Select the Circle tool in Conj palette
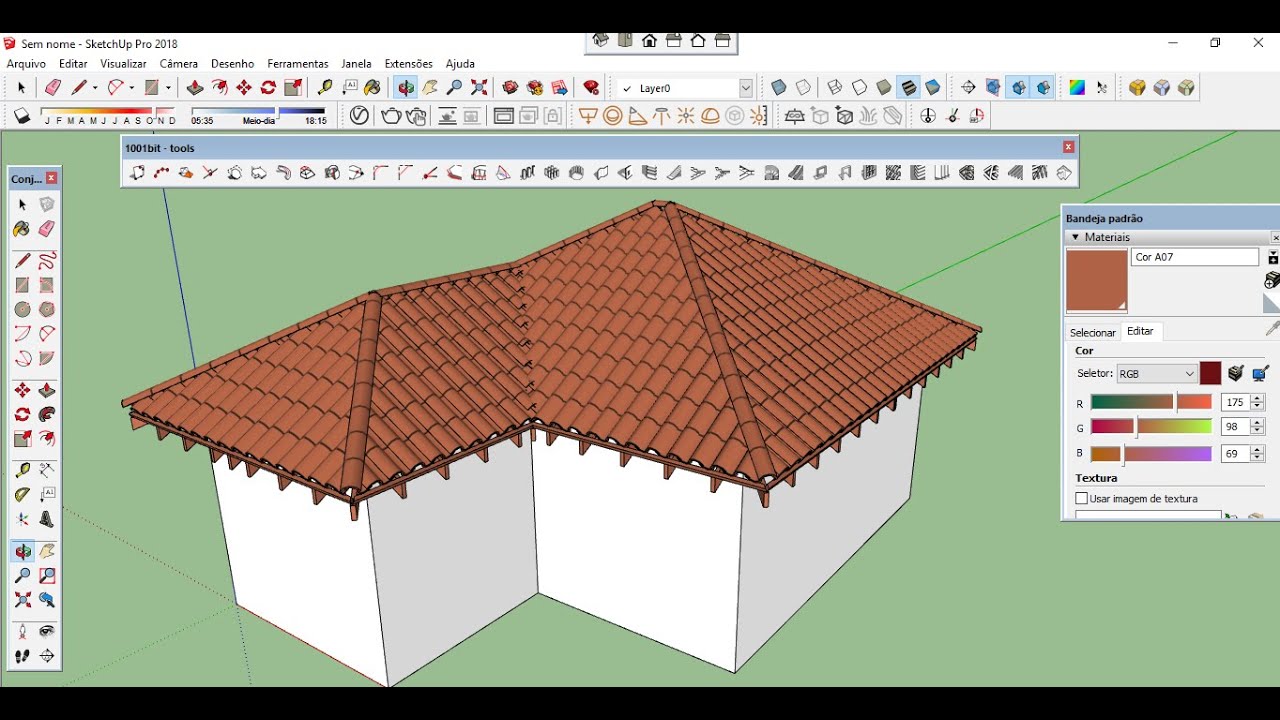This screenshot has width=1280, height=720. coord(22,309)
